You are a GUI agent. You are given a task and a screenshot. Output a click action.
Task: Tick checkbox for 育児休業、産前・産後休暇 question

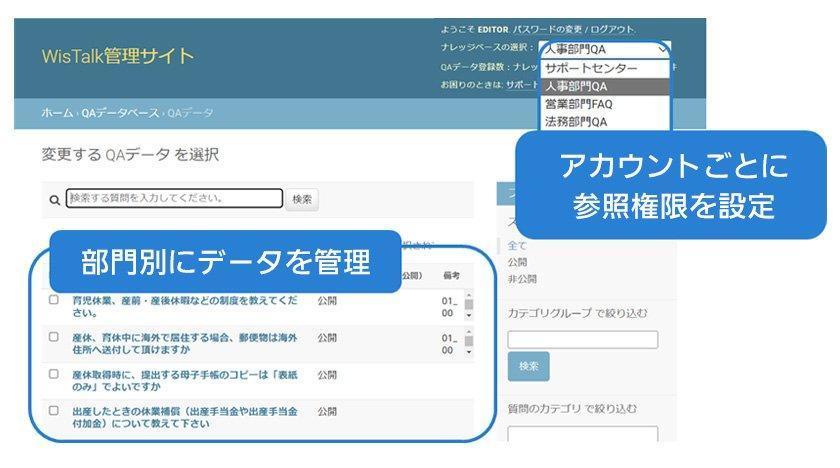click(54, 300)
